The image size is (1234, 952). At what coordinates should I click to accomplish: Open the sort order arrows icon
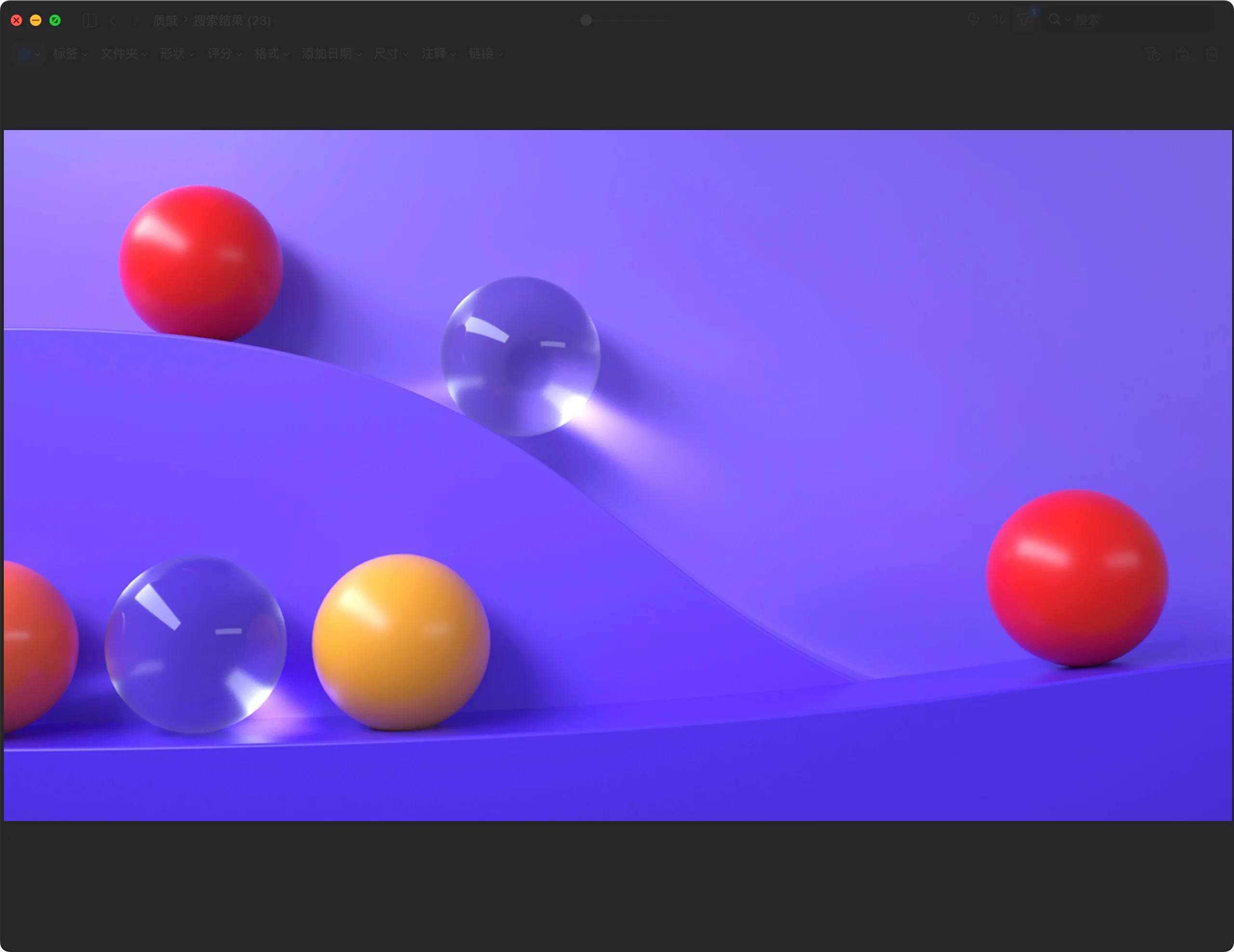pyautogui.click(x=998, y=20)
